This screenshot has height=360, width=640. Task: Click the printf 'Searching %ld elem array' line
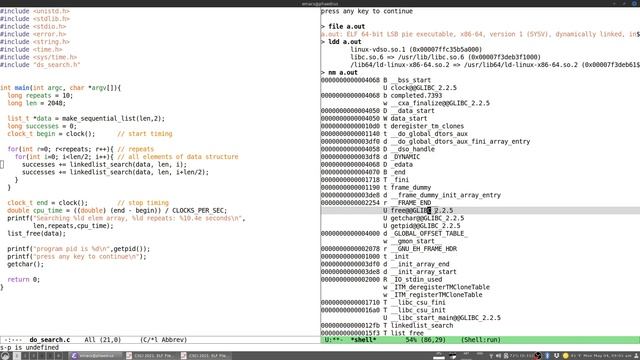127,218
